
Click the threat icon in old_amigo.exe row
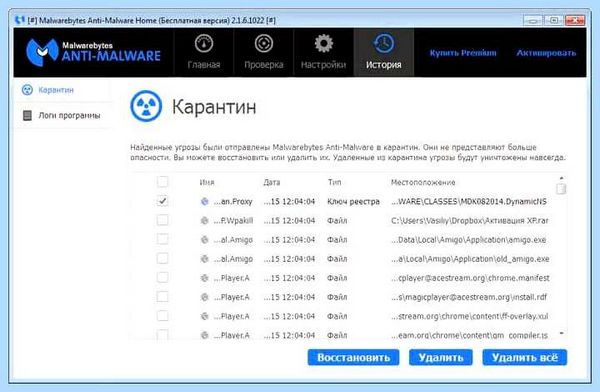205,259
